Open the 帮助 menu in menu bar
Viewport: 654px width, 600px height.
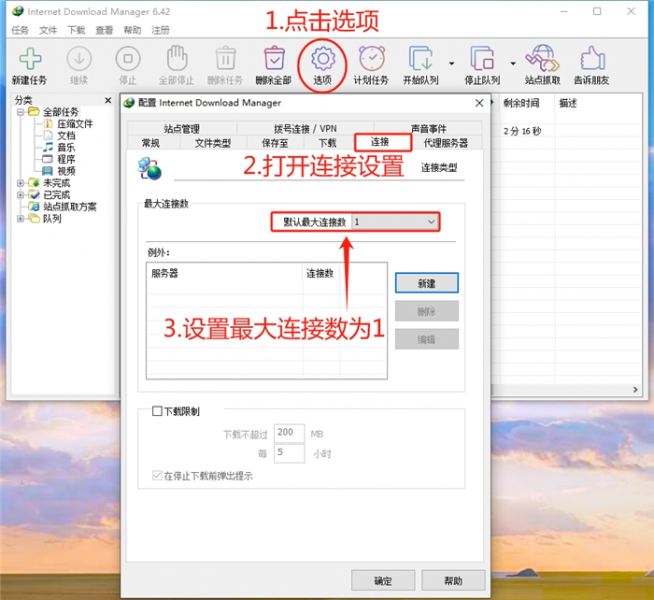(132, 30)
